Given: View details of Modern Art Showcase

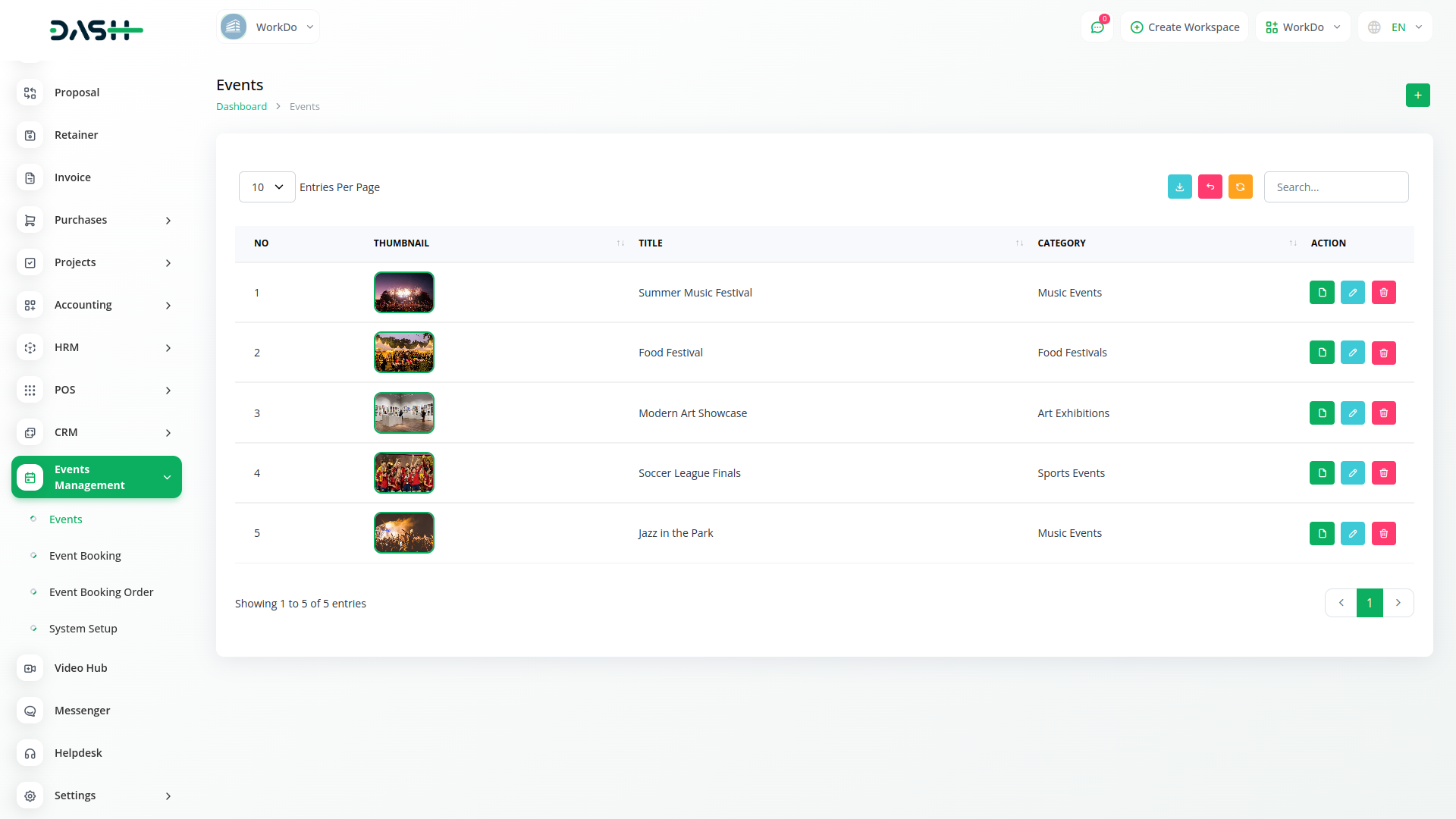Looking at the screenshot, I should point(1321,413).
